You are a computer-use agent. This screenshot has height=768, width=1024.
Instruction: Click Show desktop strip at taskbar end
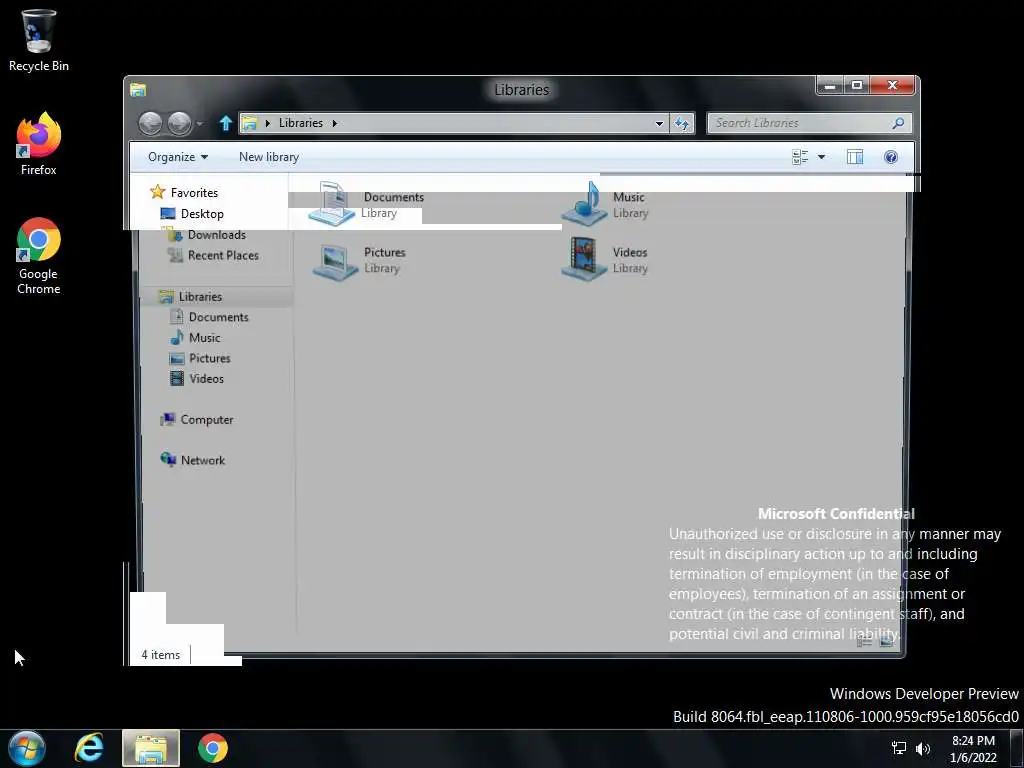tap(1017, 748)
